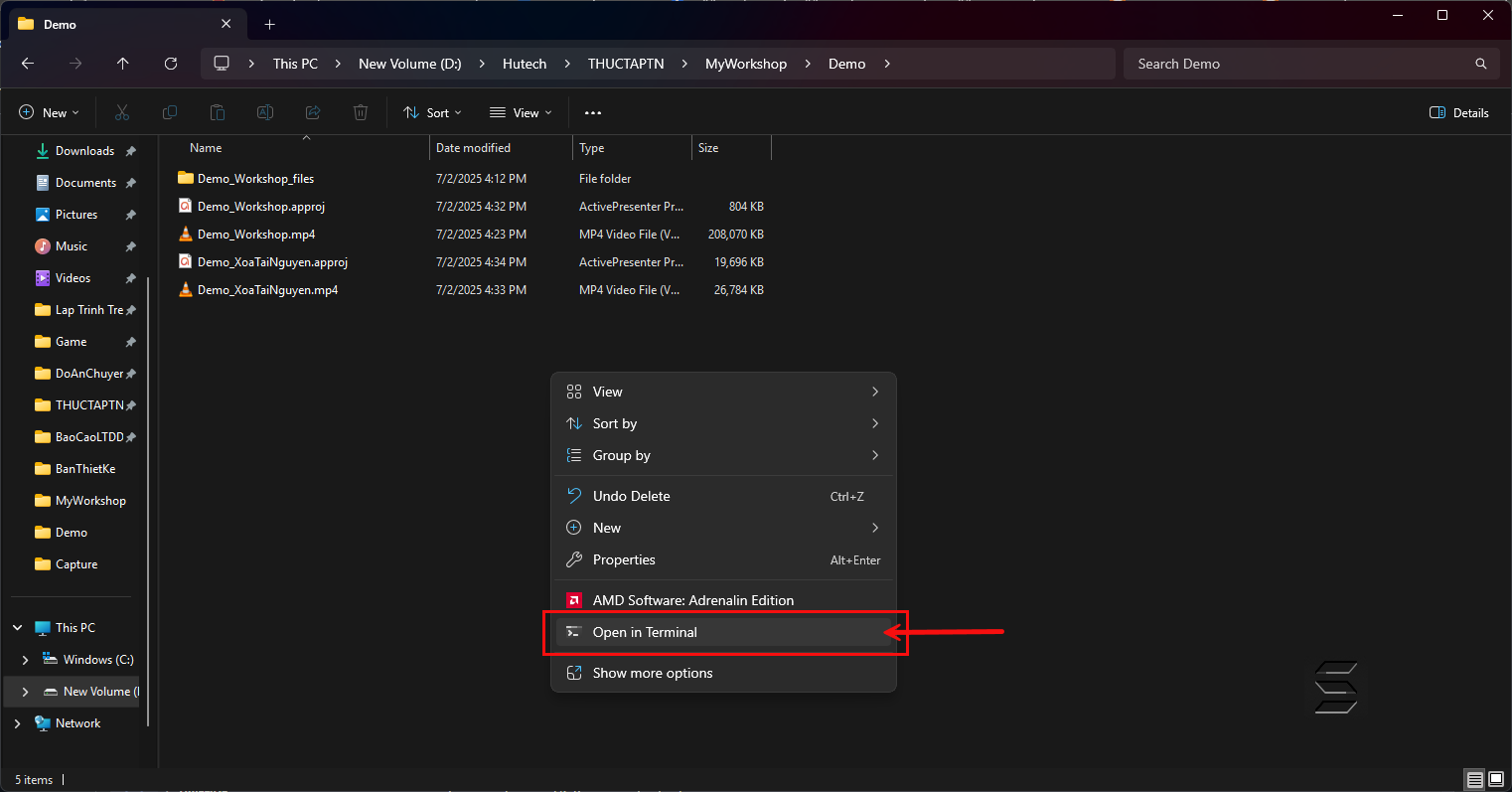This screenshot has width=1512, height=792.
Task: Click VLC icon of Demo_Workshop.mp4
Action: (185, 235)
